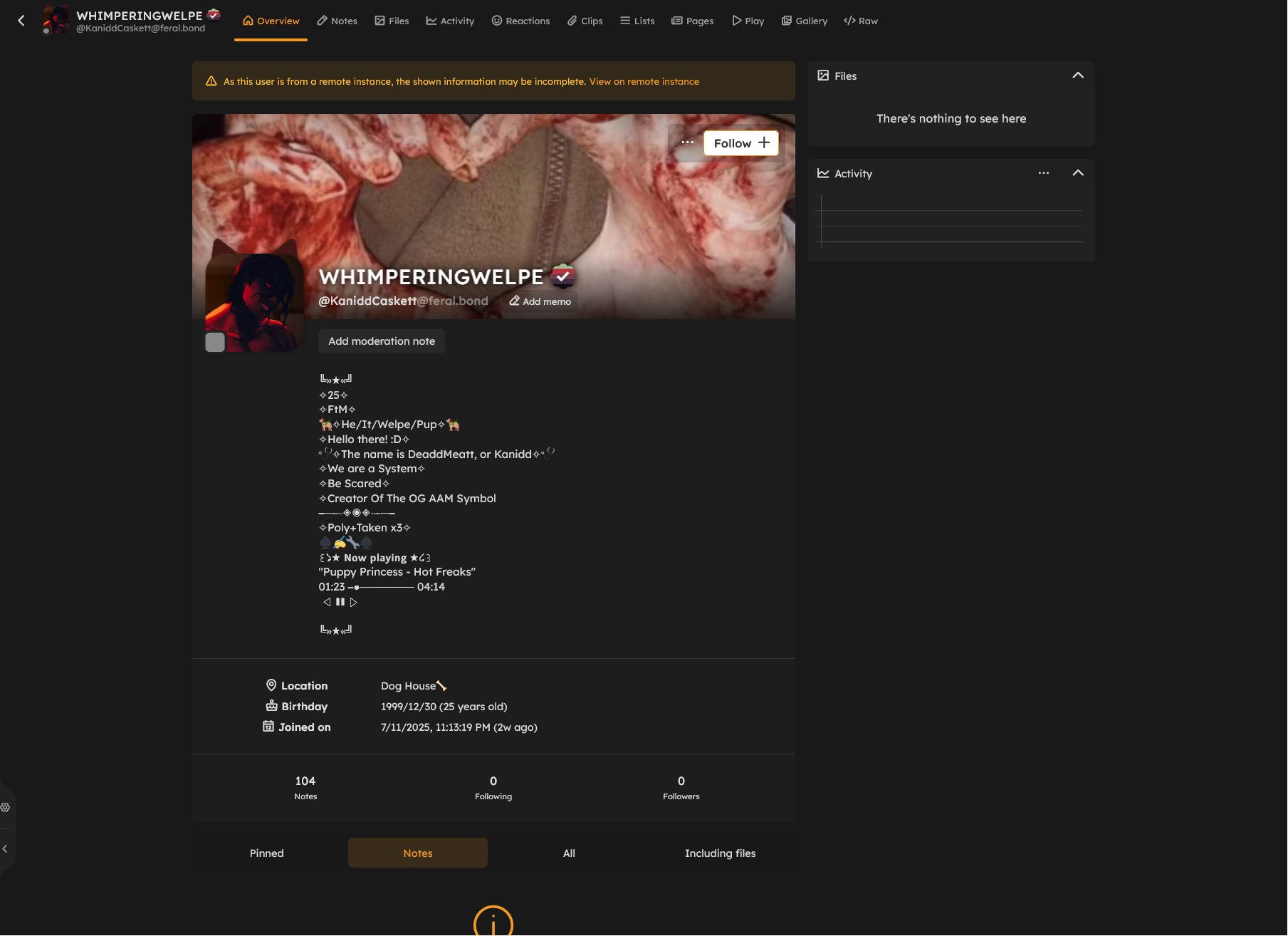
Task: Select the Including files filter
Action: [x=720, y=853]
